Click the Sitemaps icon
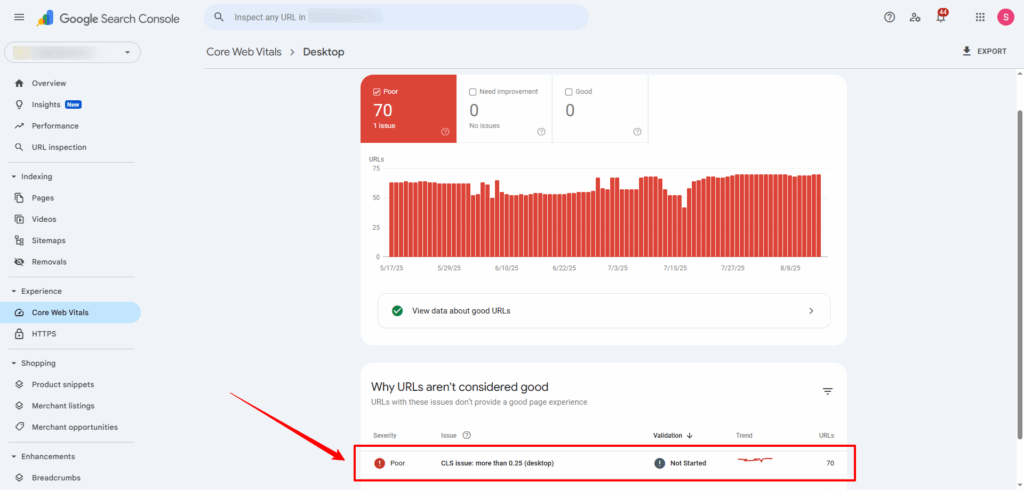 click(19, 240)
